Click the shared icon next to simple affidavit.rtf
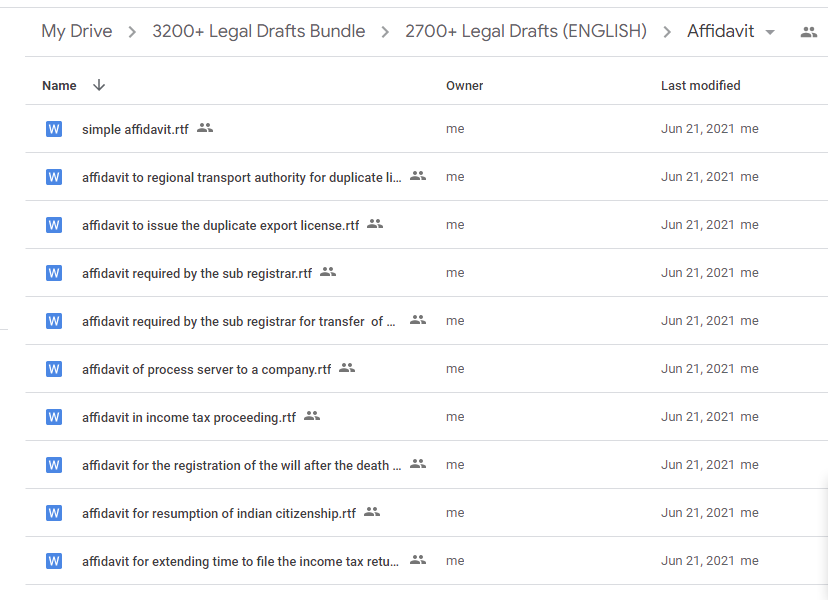The width and height of the screenshot is (828, 600). tap(205, 128)
